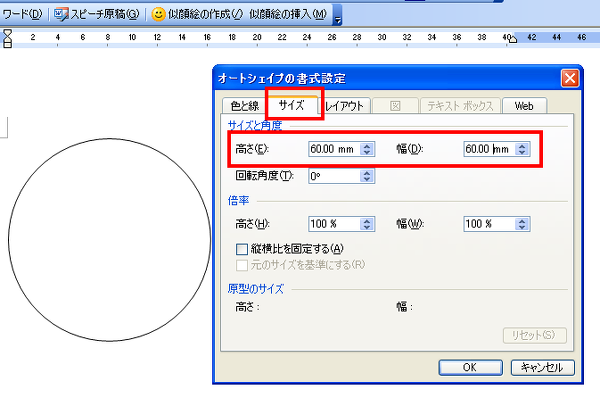Decrease 高さ(E) size with down arrow
Viewport: 600px width, 398px height.
(367, 152)
